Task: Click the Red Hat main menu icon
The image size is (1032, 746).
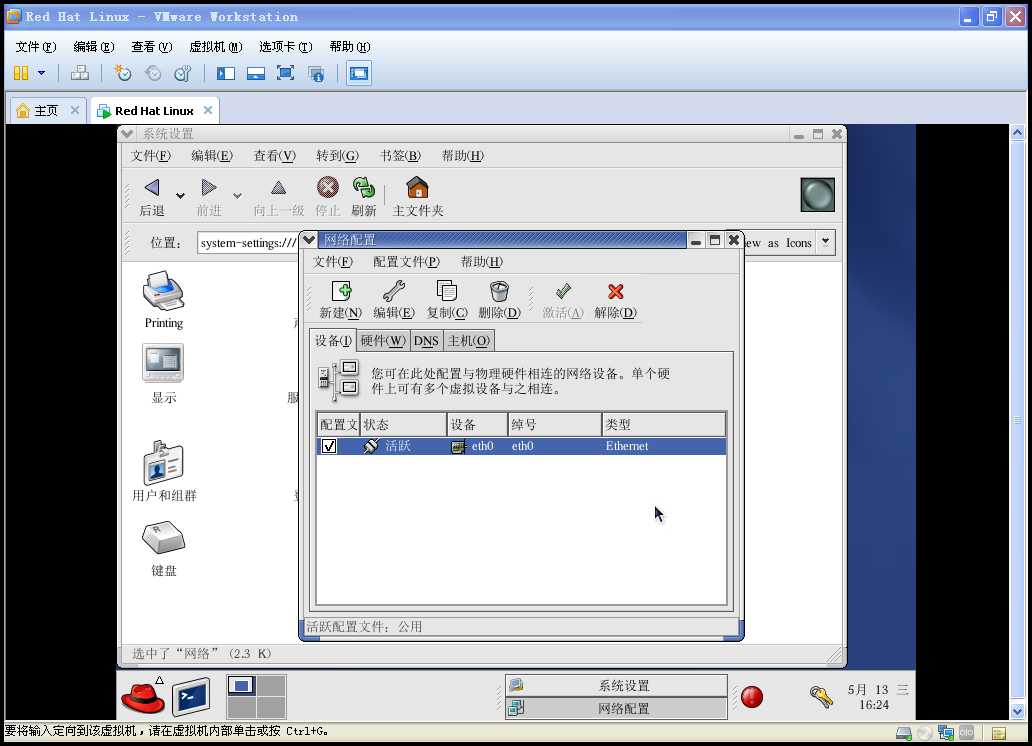Action: click(x=142, y=697)
